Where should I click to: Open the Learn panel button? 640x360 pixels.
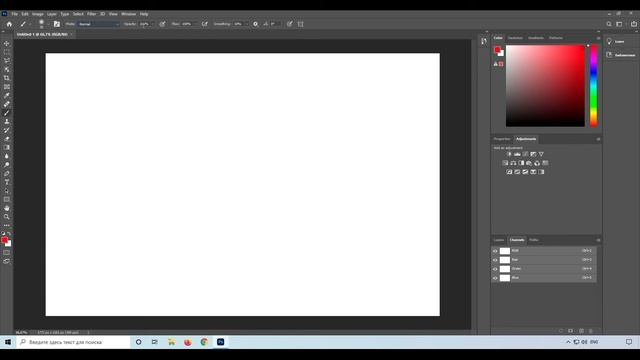tap(616, 42)
